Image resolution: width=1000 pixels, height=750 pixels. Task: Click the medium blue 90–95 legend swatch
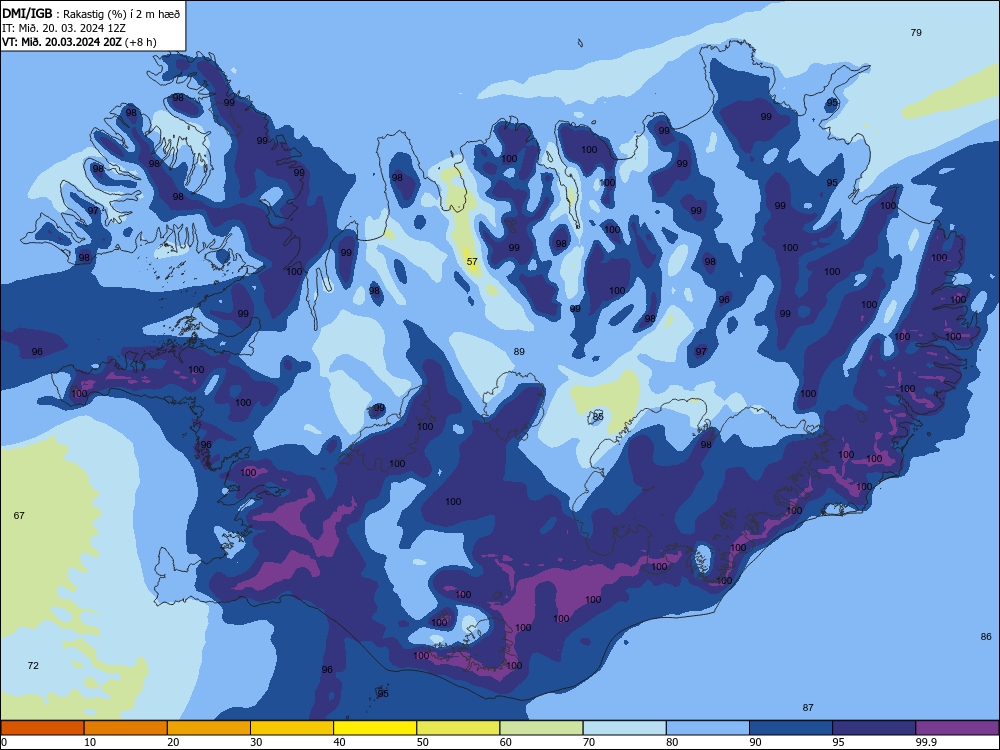[x=791, y=728]
